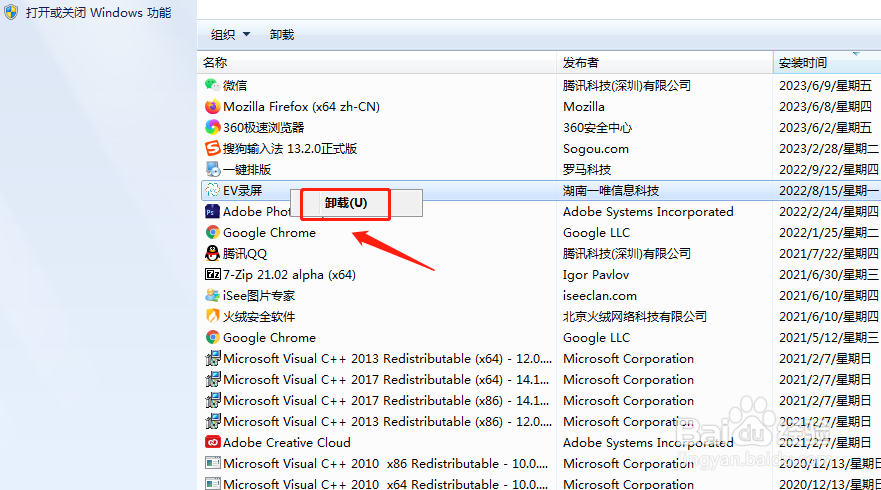Select the Adobe Creative Cloud entry

pyautogui.click(x=287, y=442)
